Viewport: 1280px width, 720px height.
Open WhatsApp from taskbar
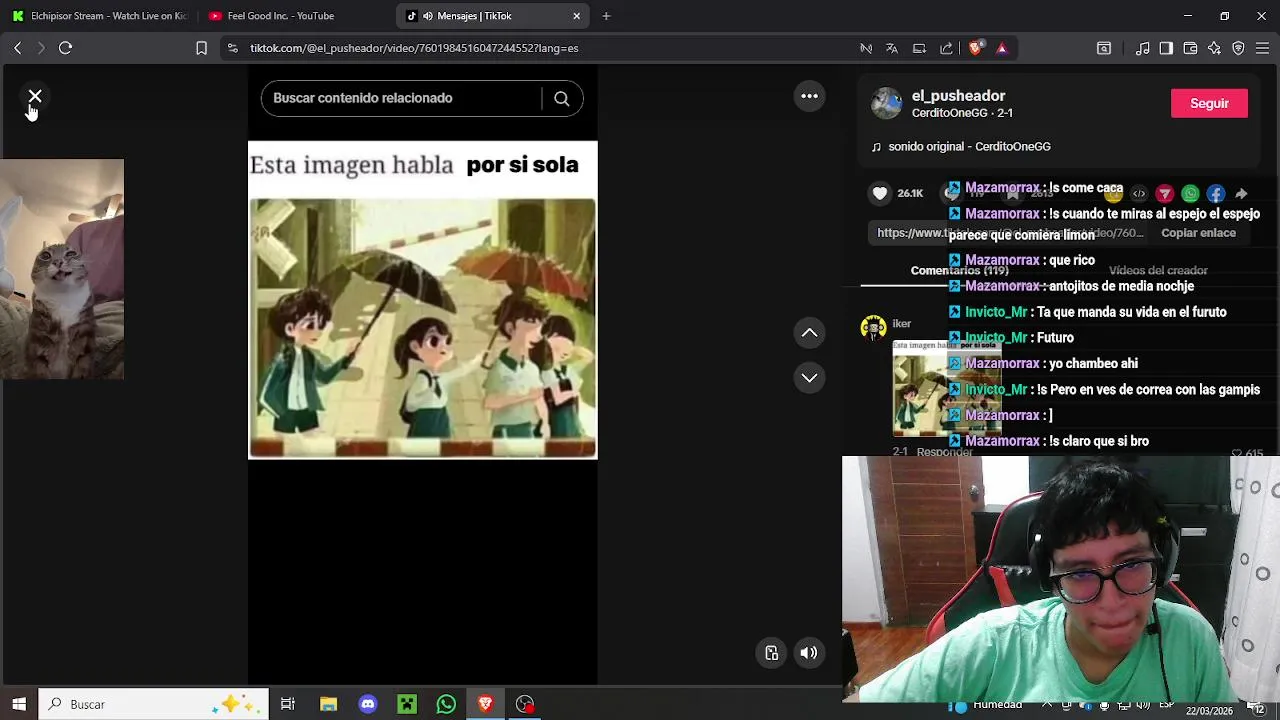coord(446,704)
